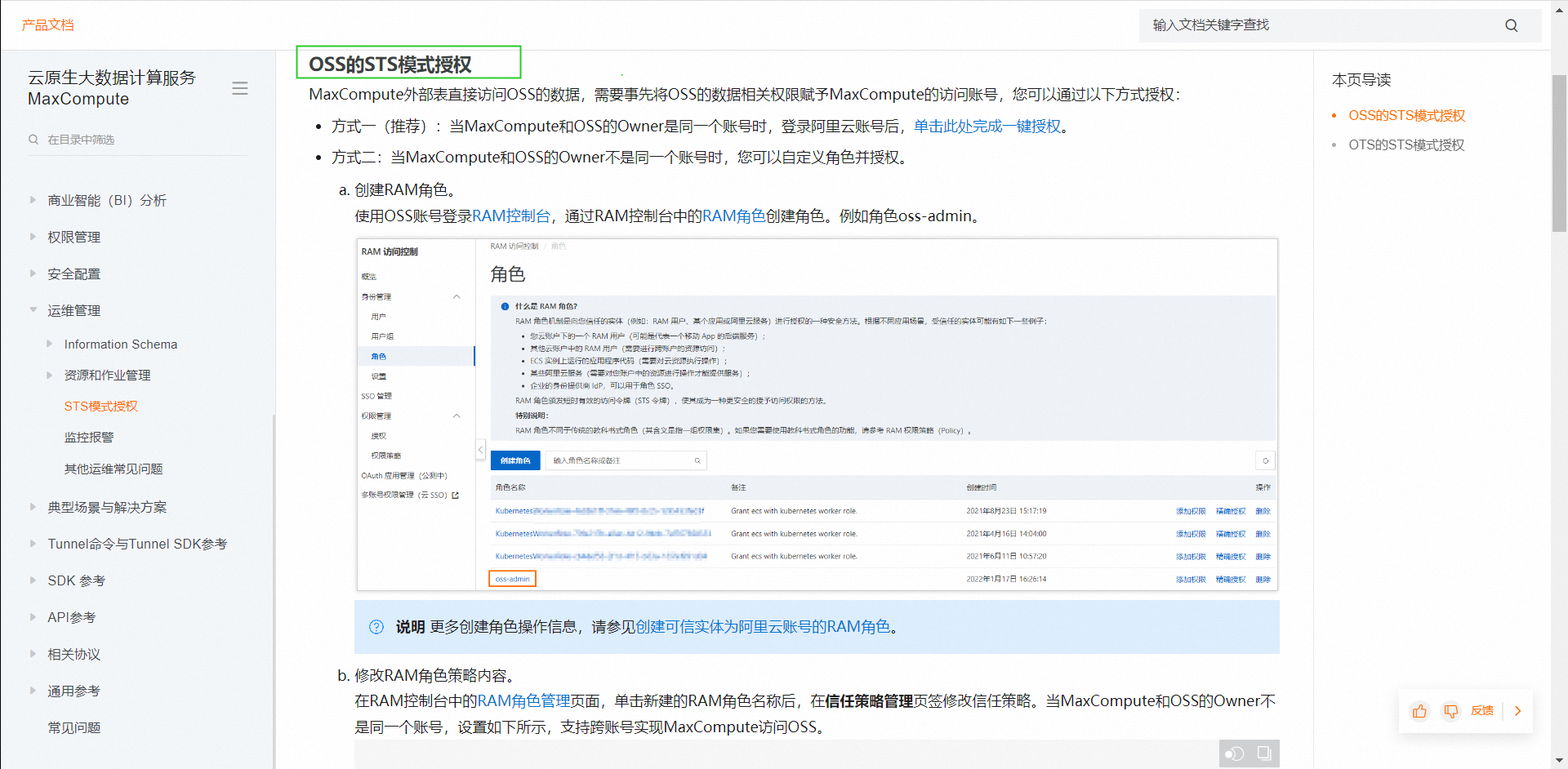
Task: Expand 安全配置 tree node
Action: pyautogui.click(x=33, y=273)
